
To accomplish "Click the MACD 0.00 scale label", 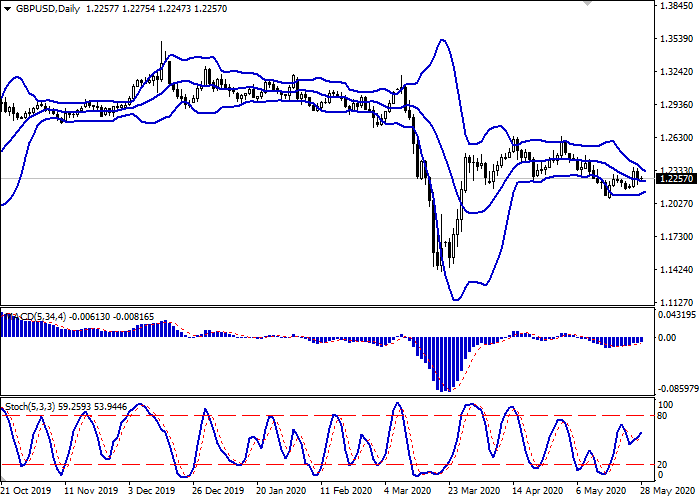I will [665, 338].
